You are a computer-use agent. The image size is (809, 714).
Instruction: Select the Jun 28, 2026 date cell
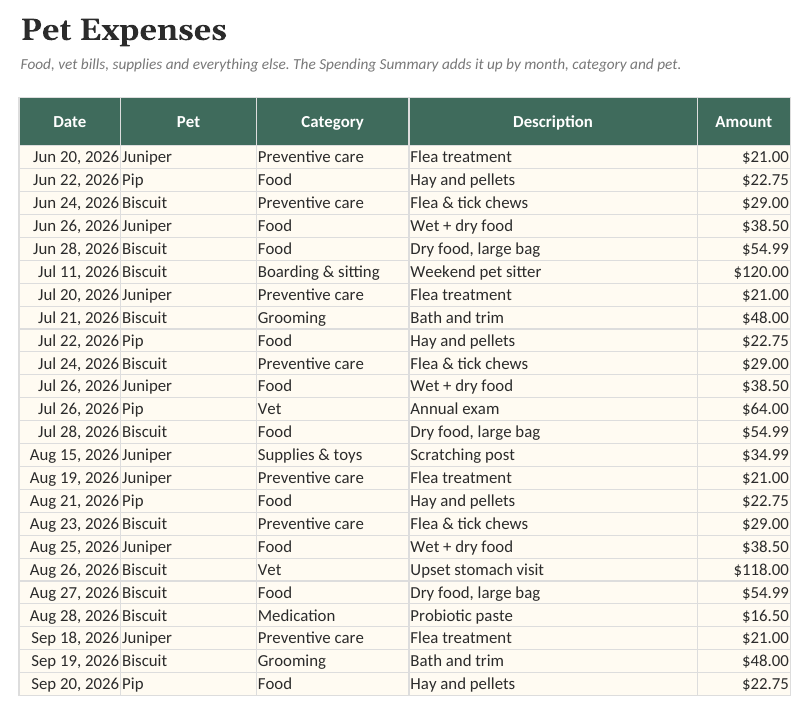tap(70, 249)
